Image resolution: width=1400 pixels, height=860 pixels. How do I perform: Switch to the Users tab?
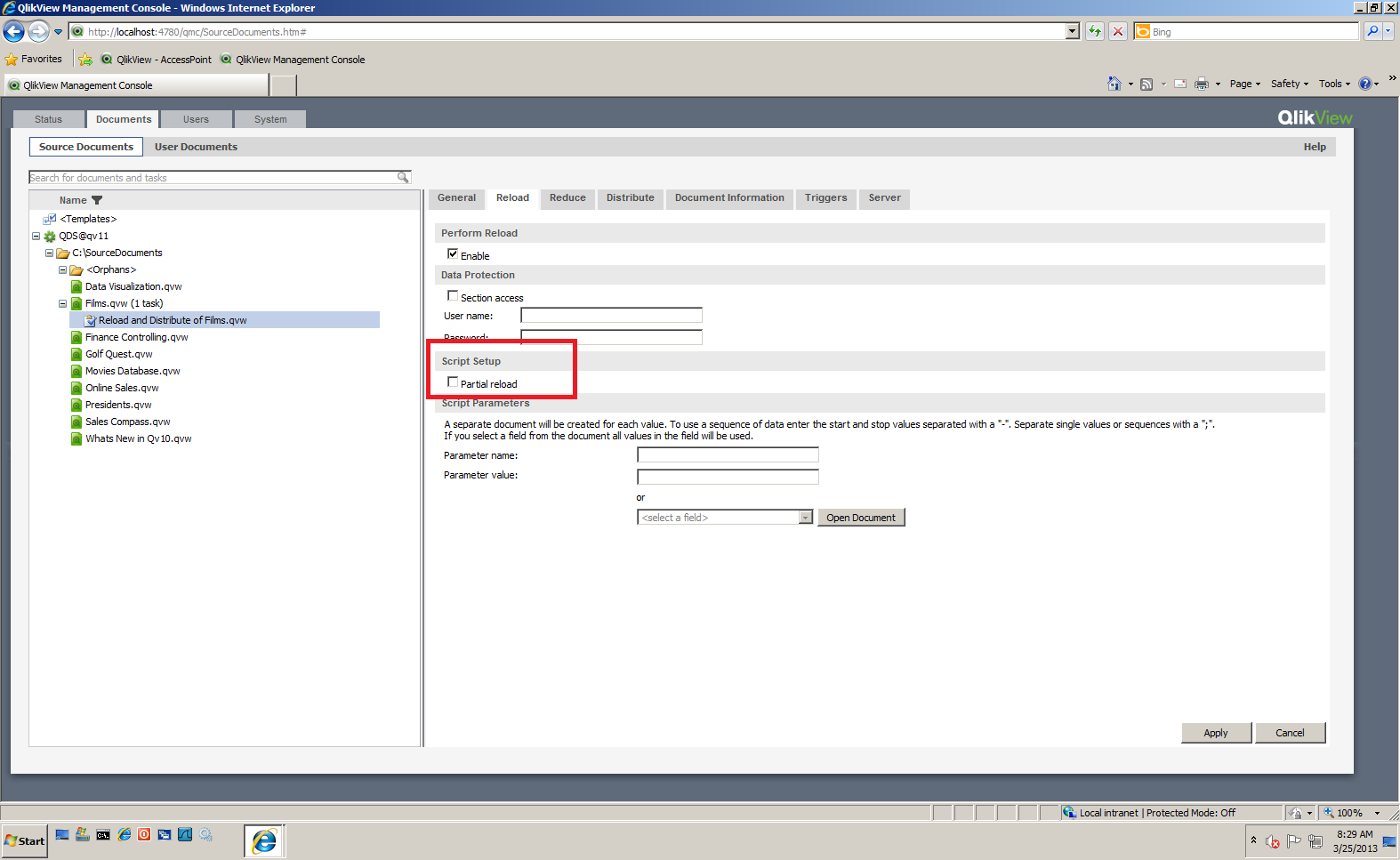[196, 119]
